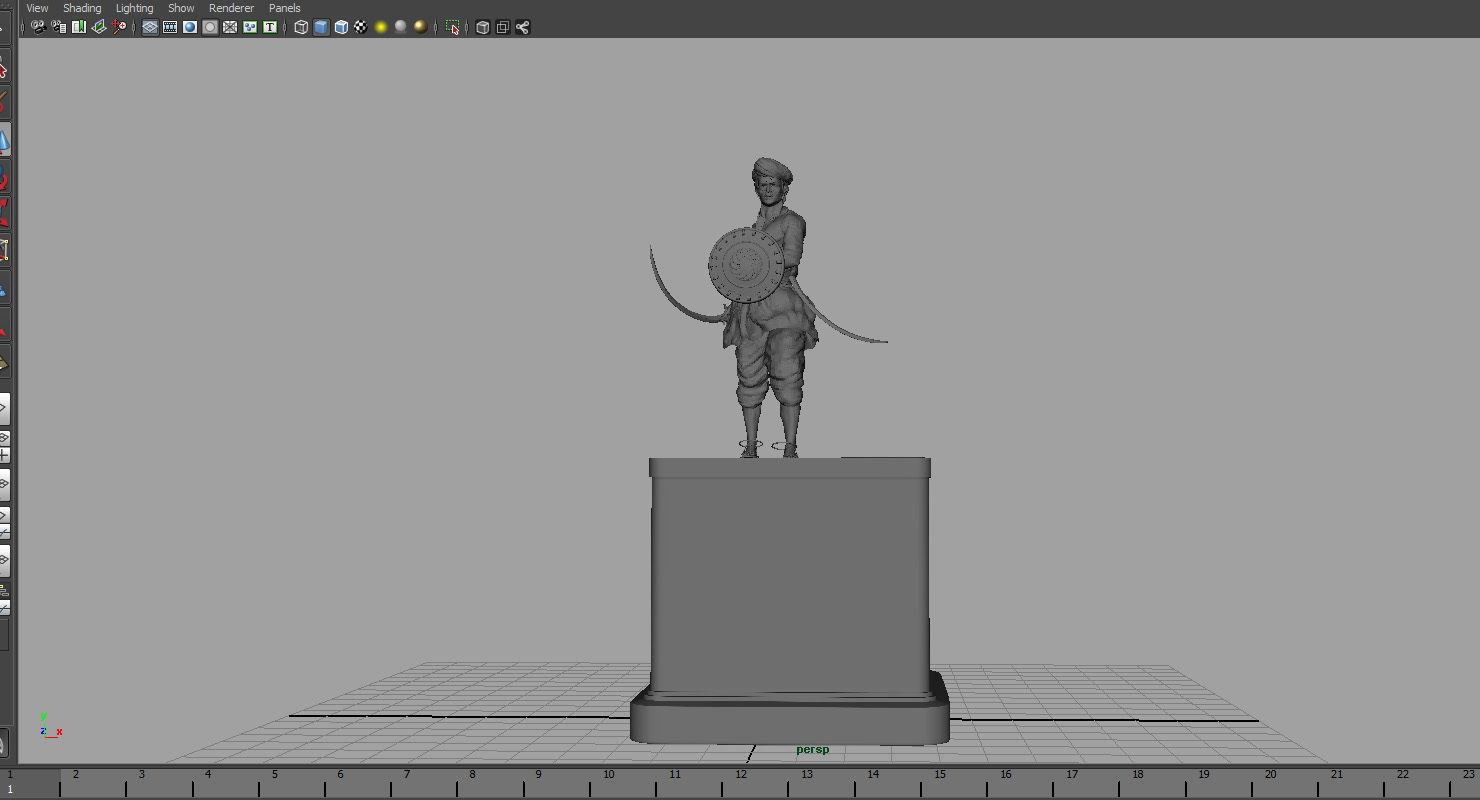Screen dimensions: 1480x800
Task: Jump to frame 5 on time slider
Action: pos(274,774)
